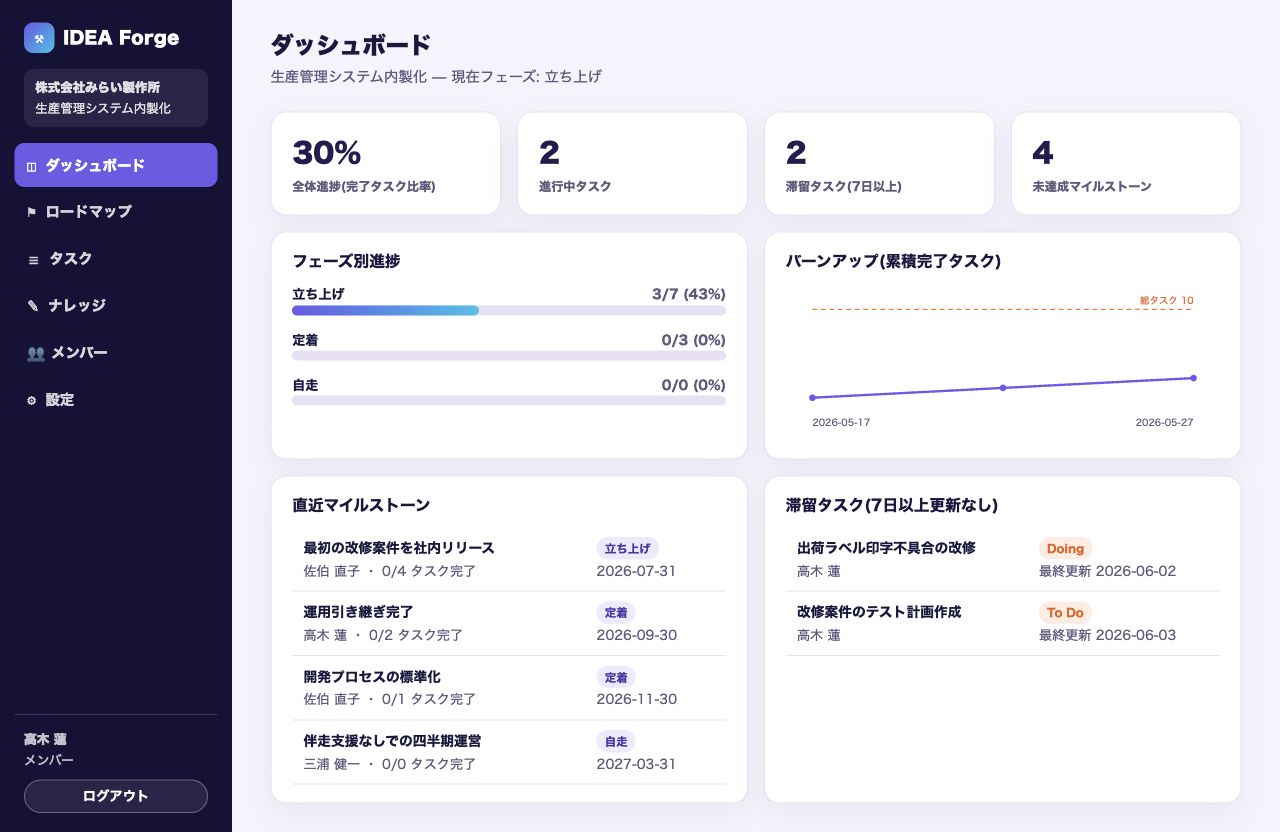
Task: Click the last burn-up data point 2026-05-27
Action: pos(1193,378)
